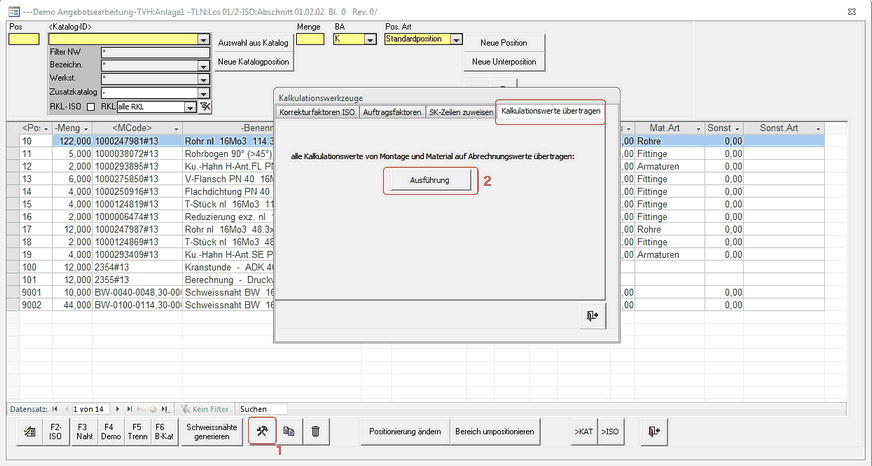
Task: Click the Suchen search field
Action: (x=262, y=409)
